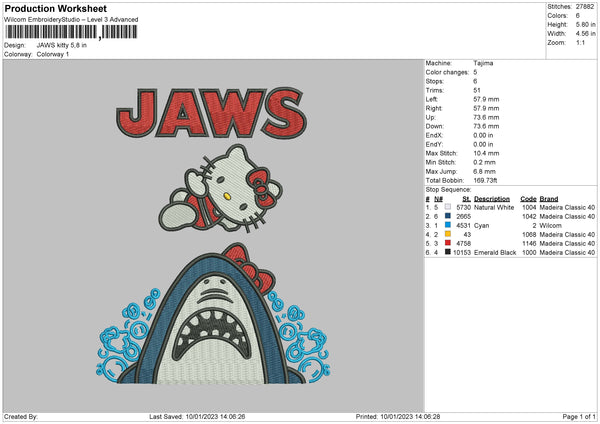Click the JAWS lettering in the design preview
Viewport: 600px width, 424px height.
tap(212, 113)
